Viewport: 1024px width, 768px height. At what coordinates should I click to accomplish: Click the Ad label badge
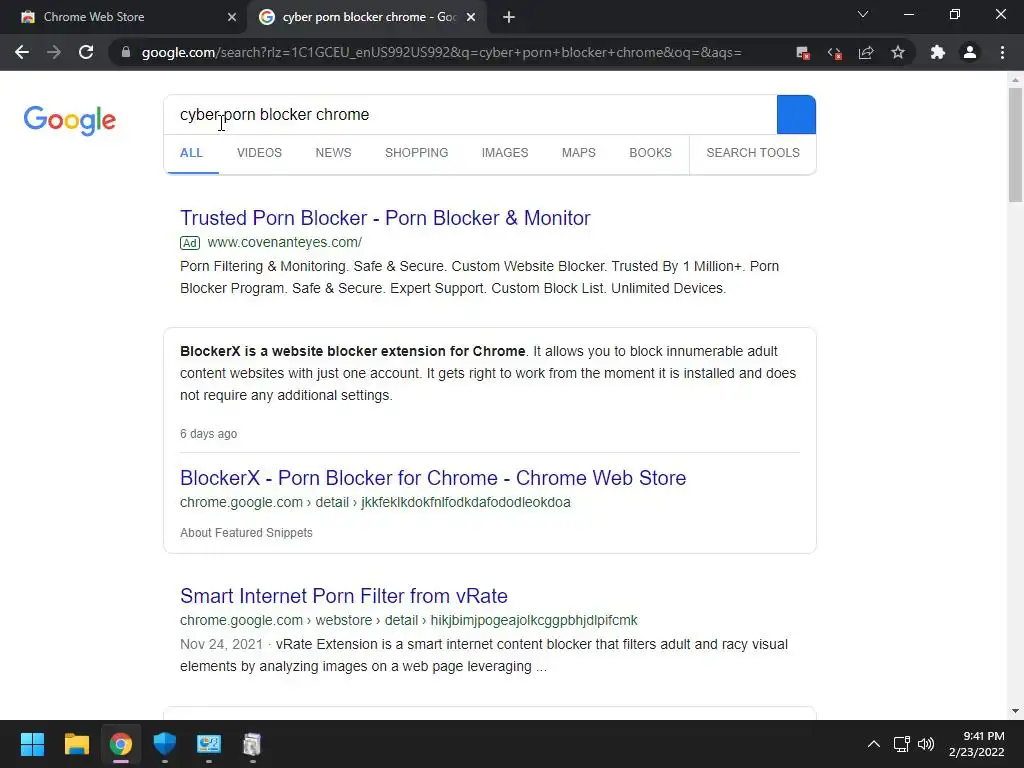click(x=190, y=243)
